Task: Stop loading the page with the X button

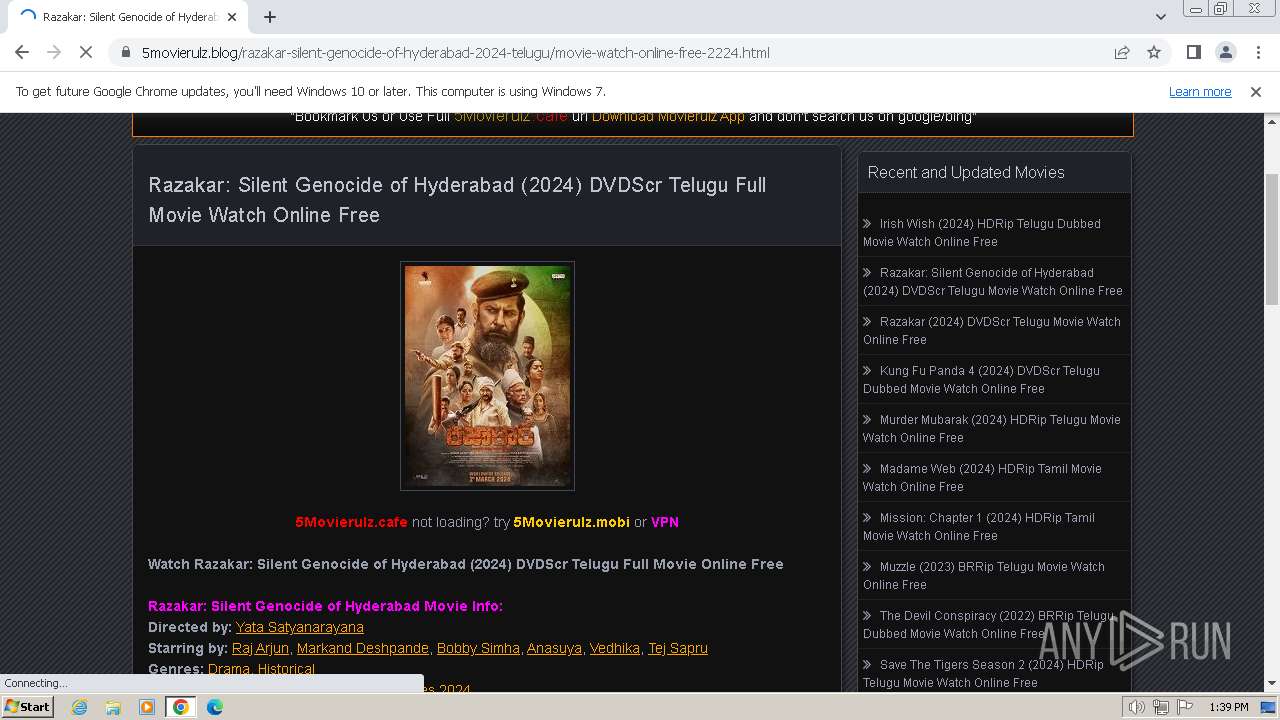Action: coord(86,52)
